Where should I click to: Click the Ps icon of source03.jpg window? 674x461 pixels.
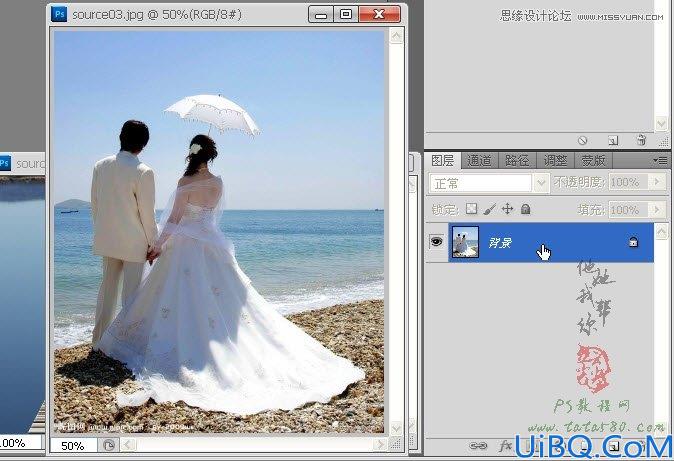(59, 14)
